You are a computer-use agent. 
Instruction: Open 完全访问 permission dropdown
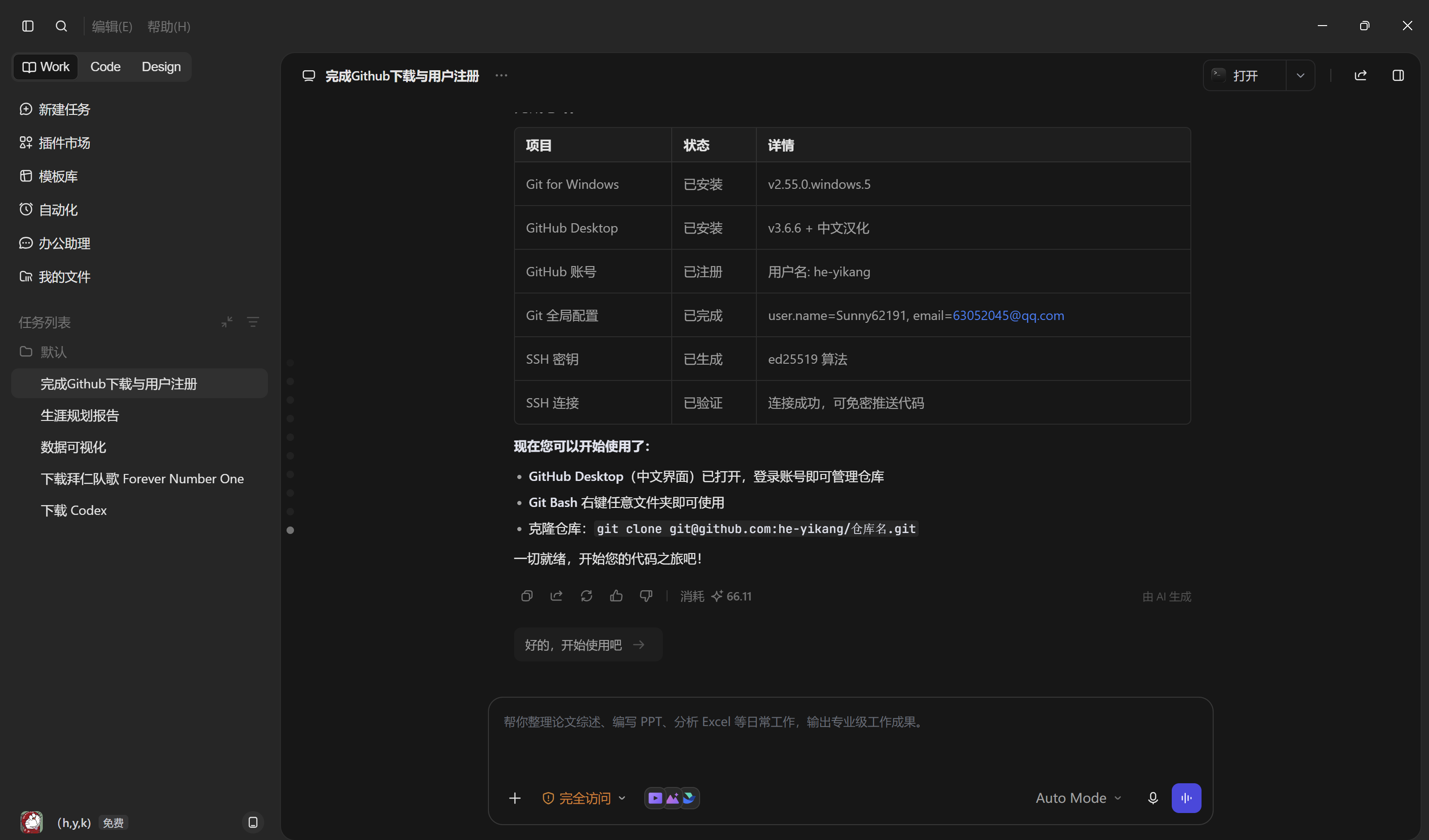584,799
